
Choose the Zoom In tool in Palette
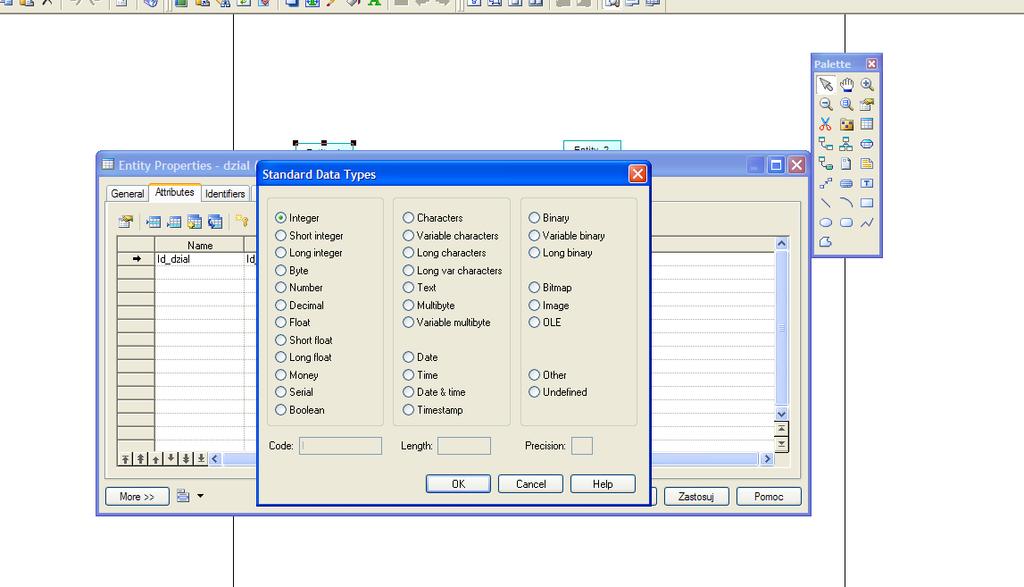tap(867, 84)
